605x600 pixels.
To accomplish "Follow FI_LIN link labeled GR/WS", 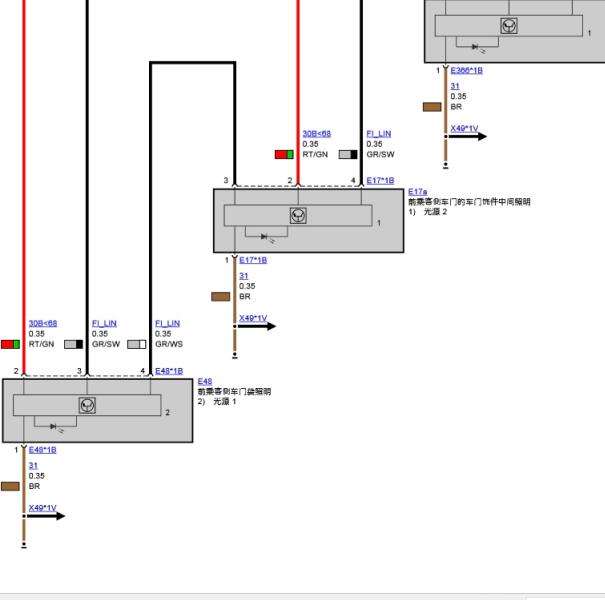I will (167, 323).
